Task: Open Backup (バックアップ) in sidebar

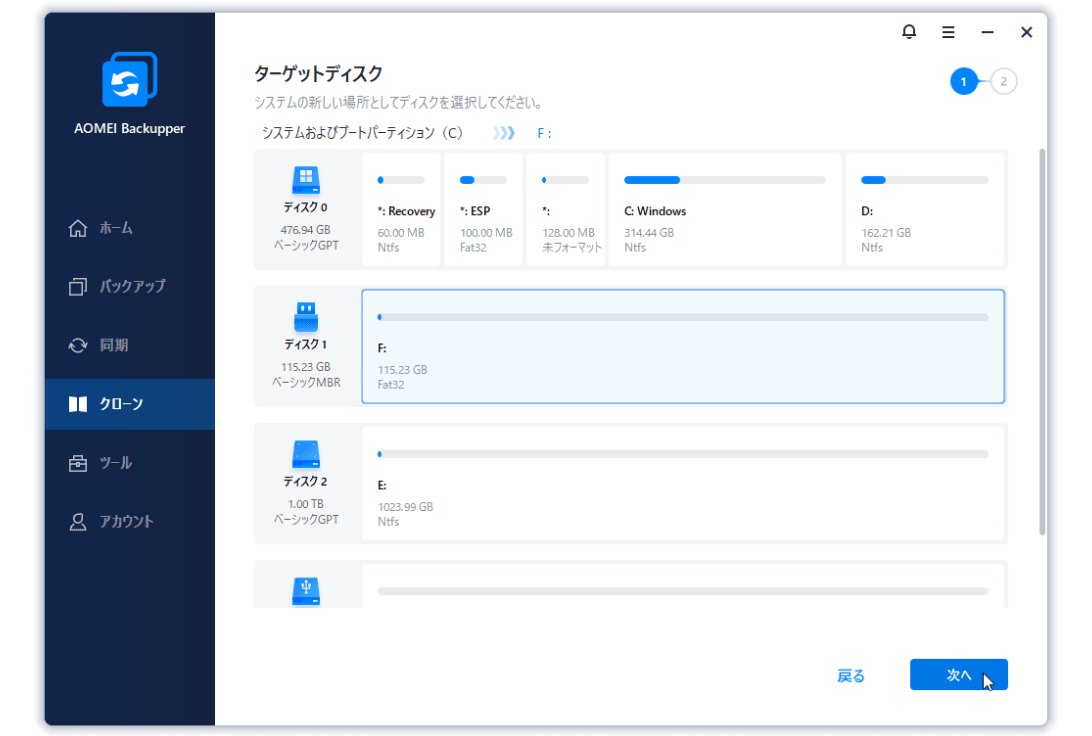Action: click(x=130, y=287)
